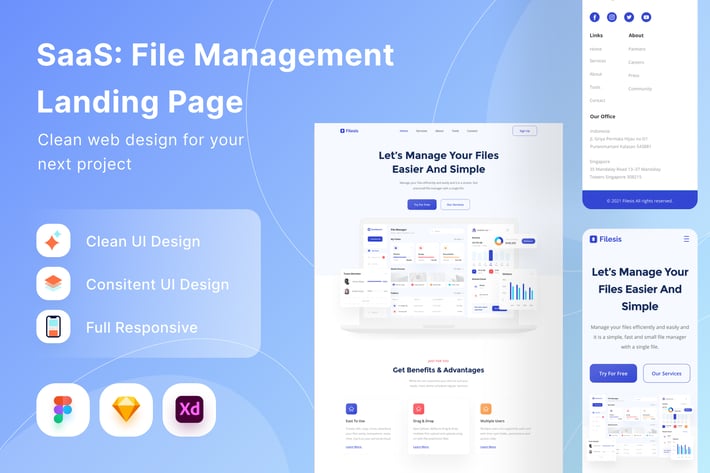The width and height of the screenshot is (710, 473).
Task: Click the 'Clean web design for your' subtitle text
Action: coord(141,140)
